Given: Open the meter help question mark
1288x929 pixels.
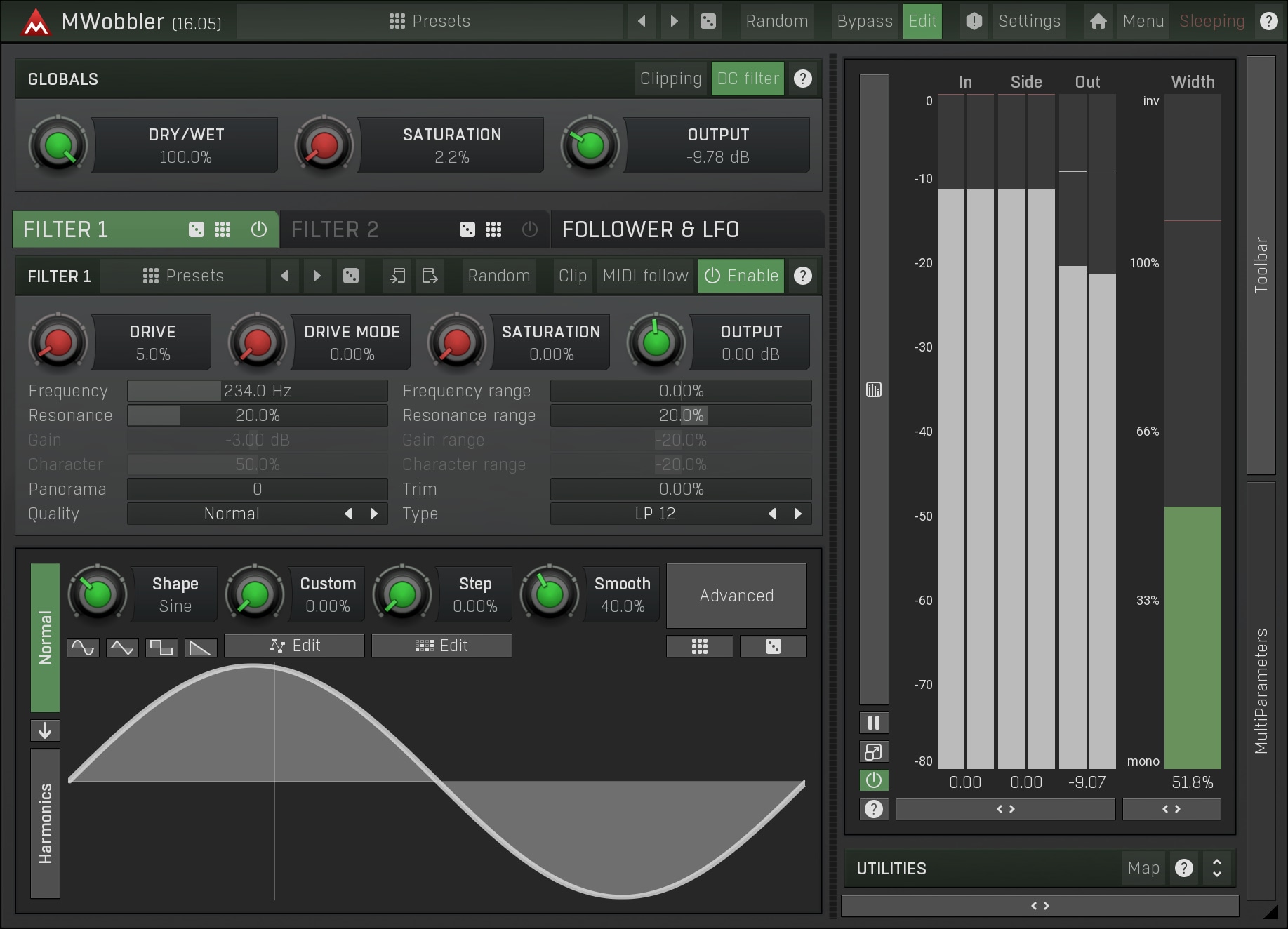Looking at the screenshot, I should (x=874, y=809).
